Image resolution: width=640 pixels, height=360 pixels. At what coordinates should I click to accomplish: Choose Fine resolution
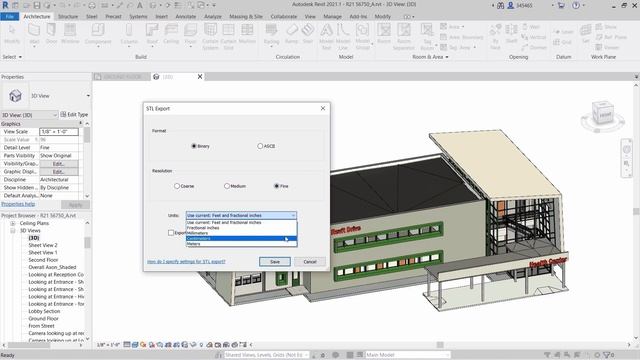[276, 186]
